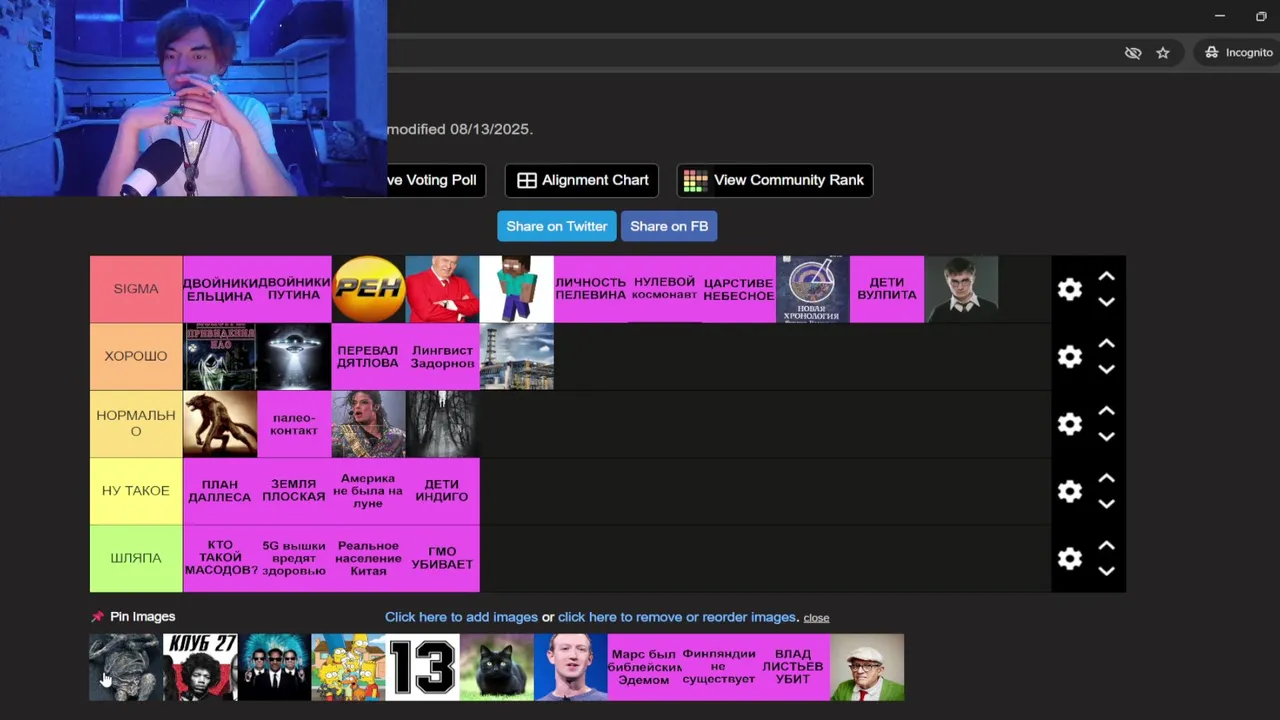Image resolution: width=1280 pixels, height=720 pixels.
Task: Select the SIGMA tier label
Action: [x=136, y=289]
